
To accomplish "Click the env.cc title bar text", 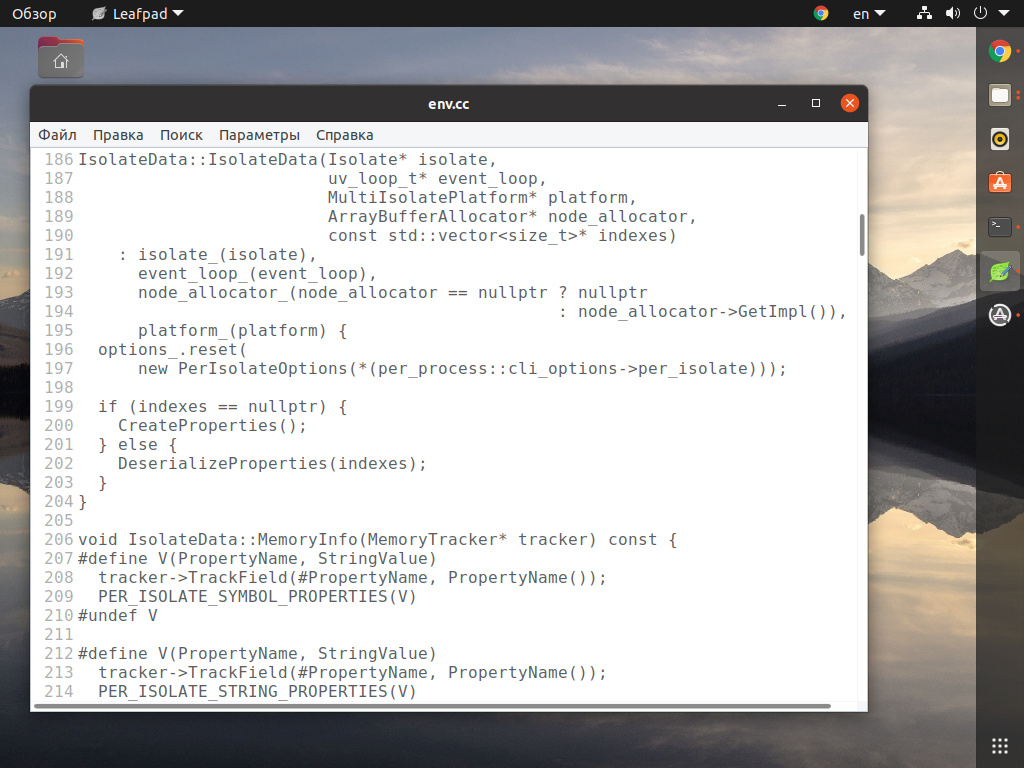I will pyautogui.click(x=449, y=104).
